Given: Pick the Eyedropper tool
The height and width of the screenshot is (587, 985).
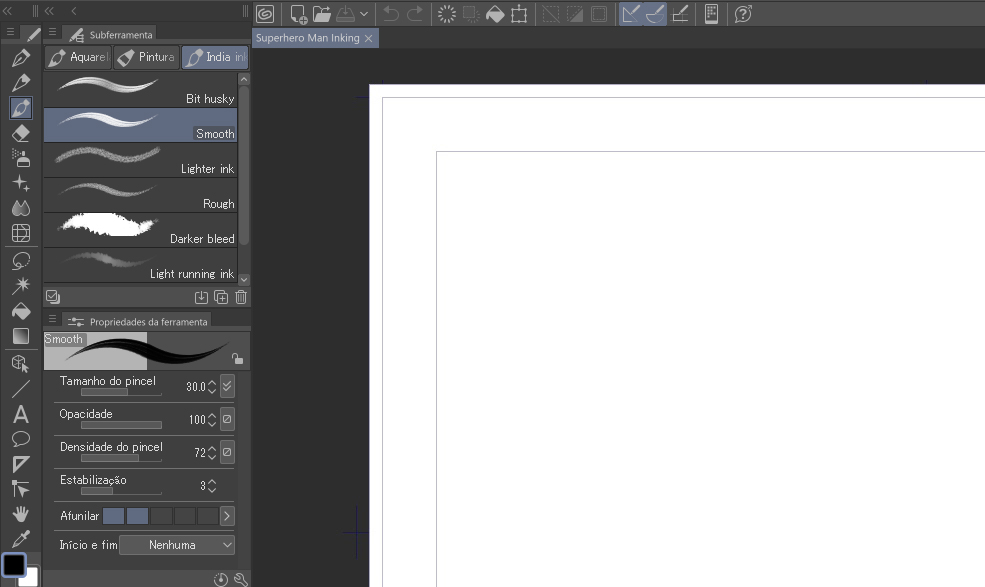Looking at the screenshot, I should [20, 539].
